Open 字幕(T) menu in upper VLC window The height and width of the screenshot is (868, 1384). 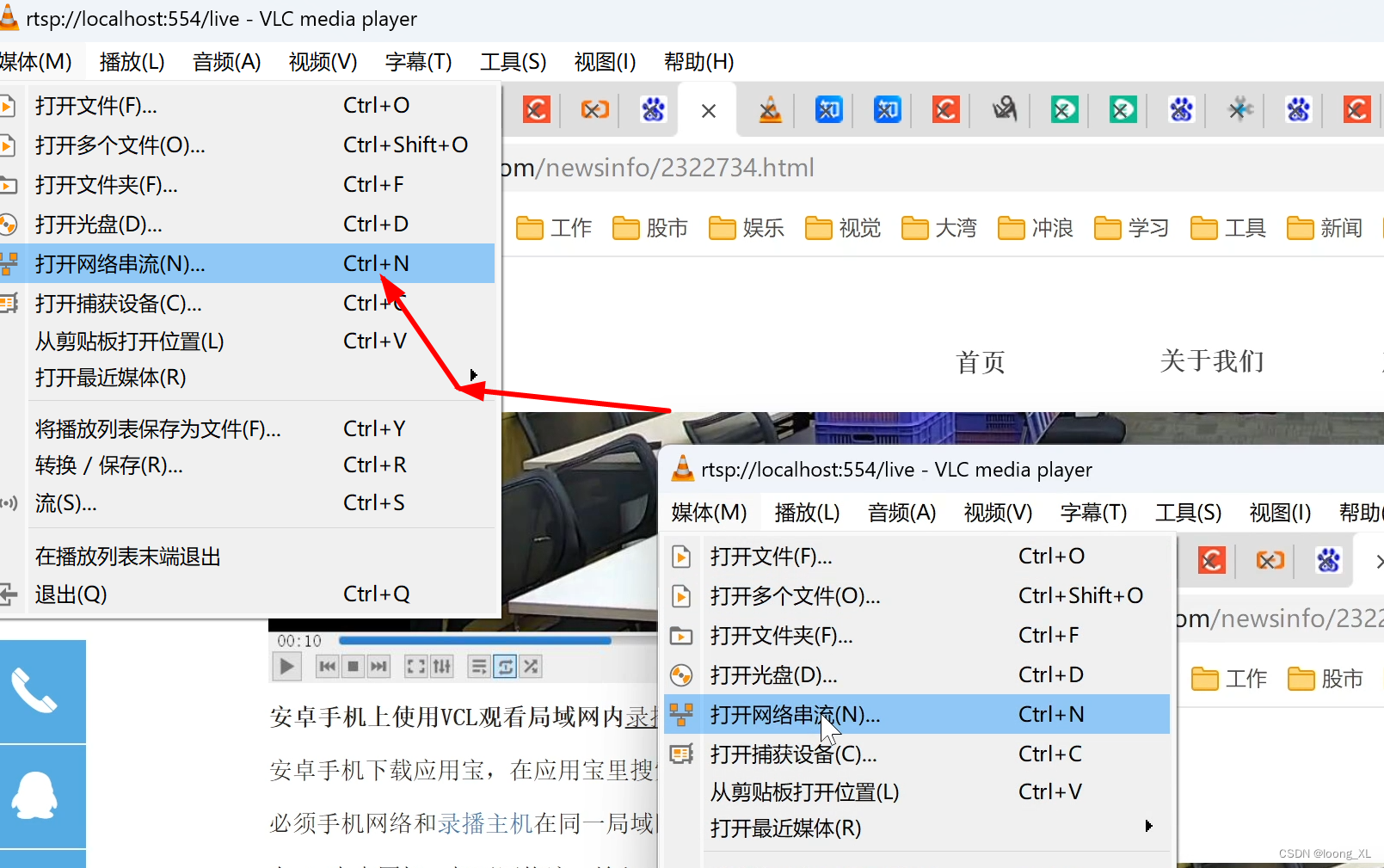pyautogui.click(x=418, y=62)
